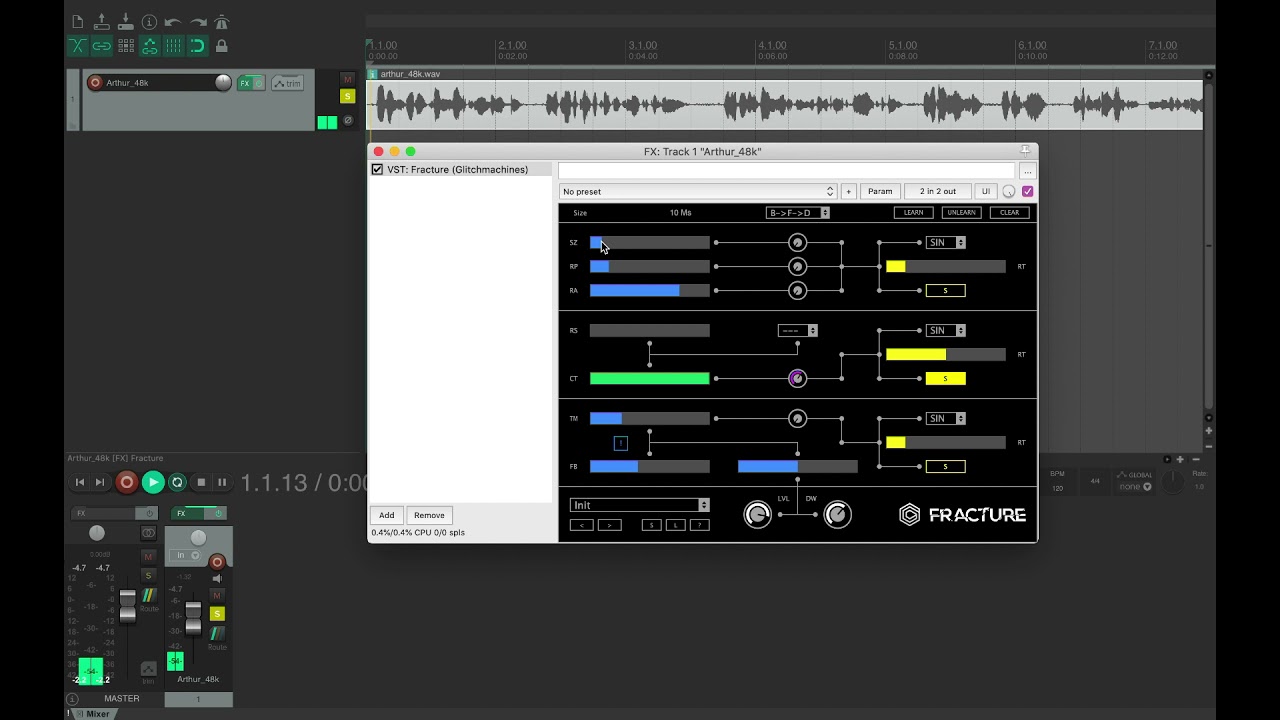Viewport: 1280px width, 720px height.
Task: Click the Add button in FX window
Action: point(387,515)
